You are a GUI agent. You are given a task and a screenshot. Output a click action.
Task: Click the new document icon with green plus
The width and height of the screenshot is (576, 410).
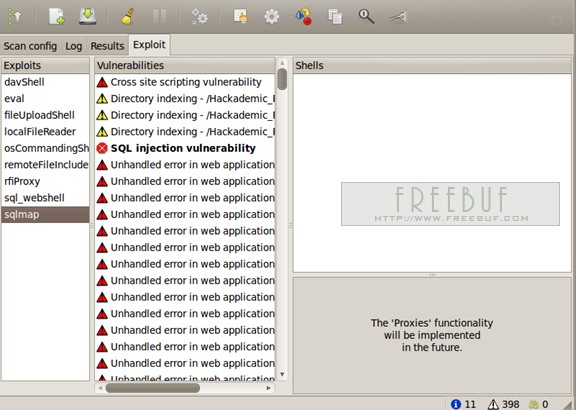coord(57,17)
